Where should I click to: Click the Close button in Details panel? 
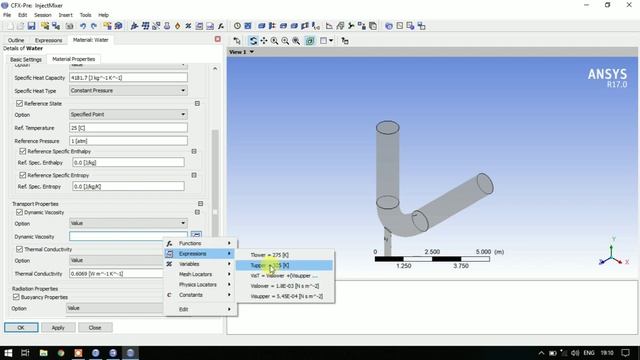pyautogui.click(x=95, y=327)
